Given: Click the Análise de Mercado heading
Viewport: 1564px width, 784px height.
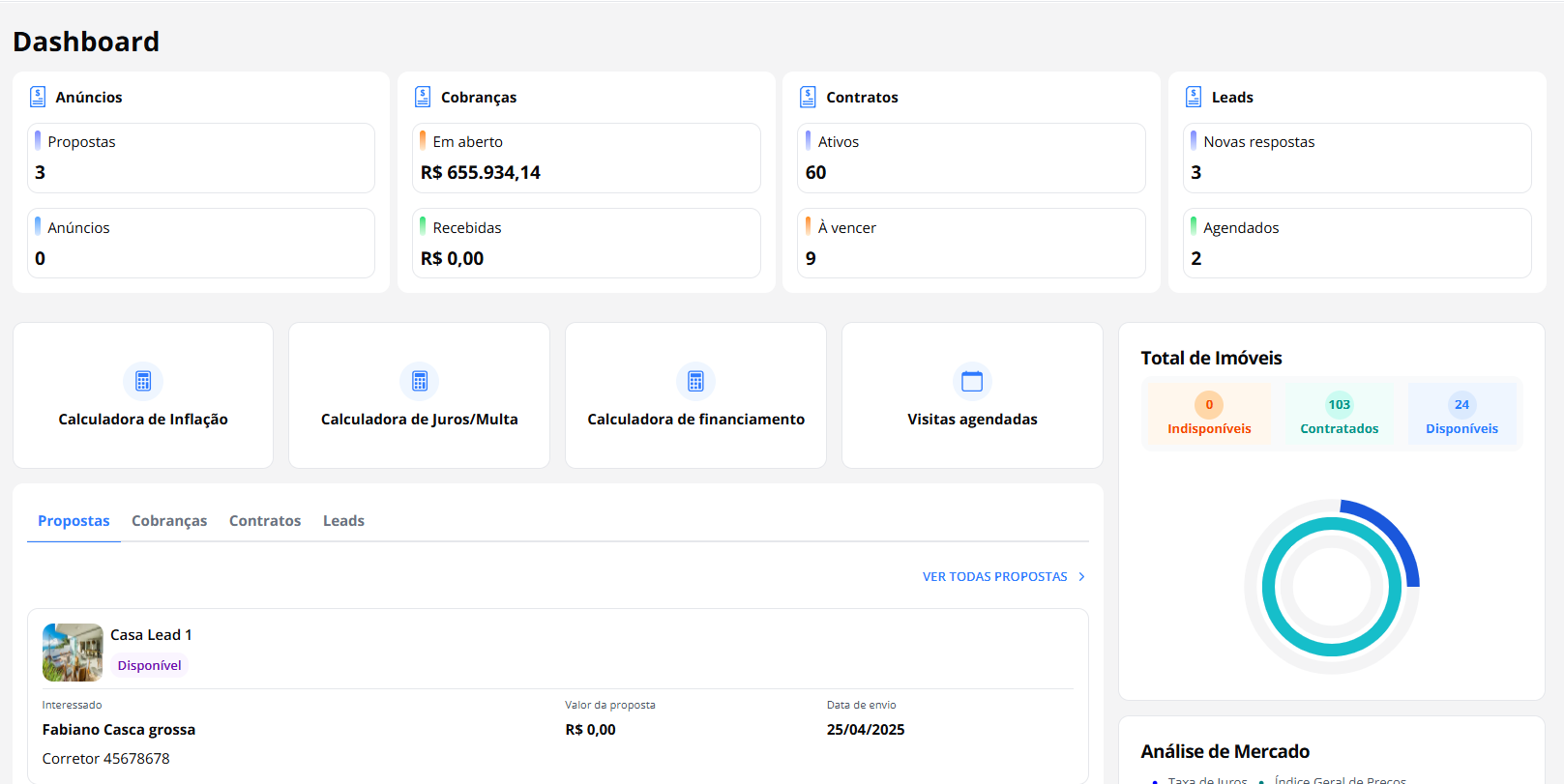Looking at the screenshot, I should (x=1225, y=751).
